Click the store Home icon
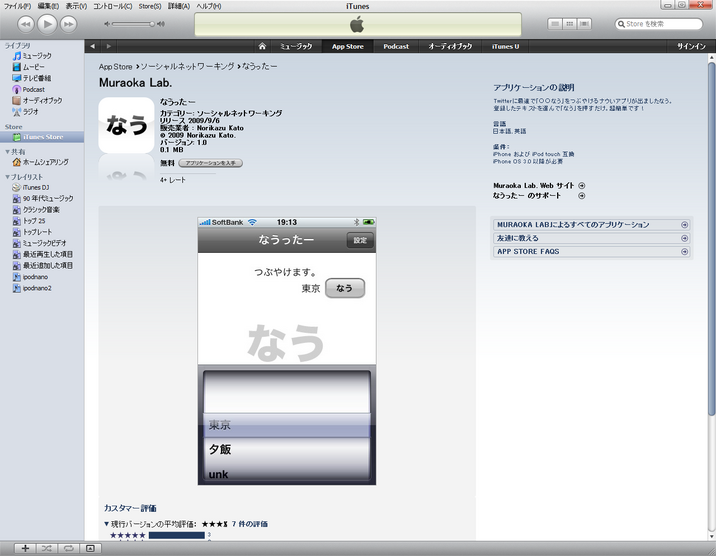Viewport: 716px width, 556px height. point(262,46)
